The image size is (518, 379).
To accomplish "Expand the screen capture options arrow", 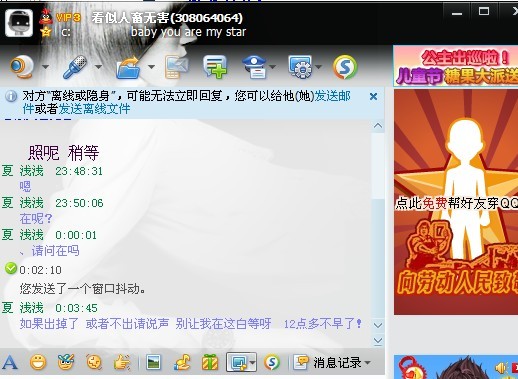I will (x=252, y=363).
